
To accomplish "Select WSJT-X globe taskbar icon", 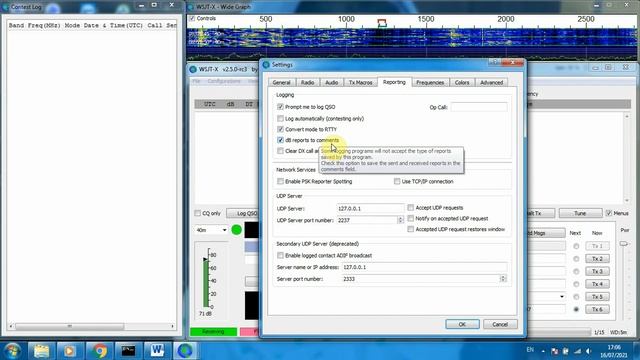I will [x=185, y=351].
